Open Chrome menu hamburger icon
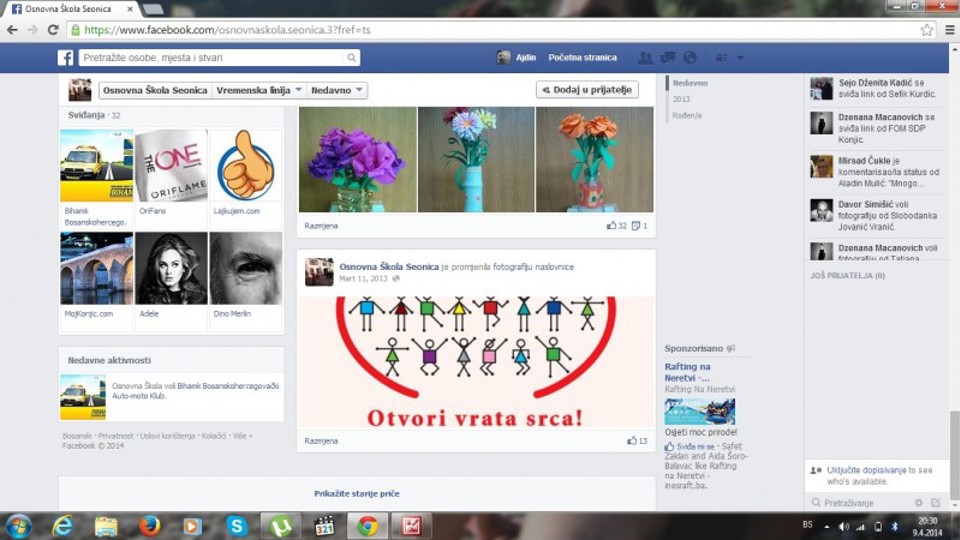The height and width of the screenshot is (540, 960). pos(950,30)
